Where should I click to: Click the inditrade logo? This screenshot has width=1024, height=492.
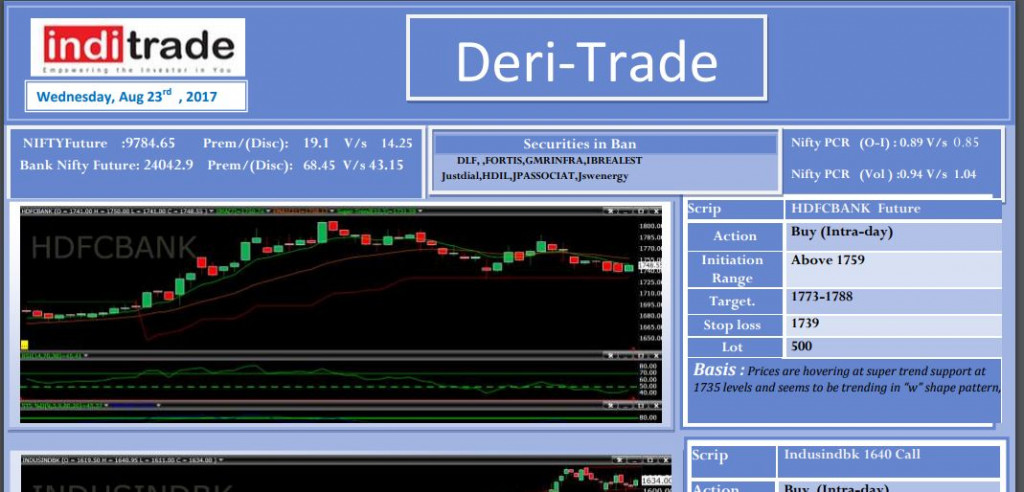(138, 48)
